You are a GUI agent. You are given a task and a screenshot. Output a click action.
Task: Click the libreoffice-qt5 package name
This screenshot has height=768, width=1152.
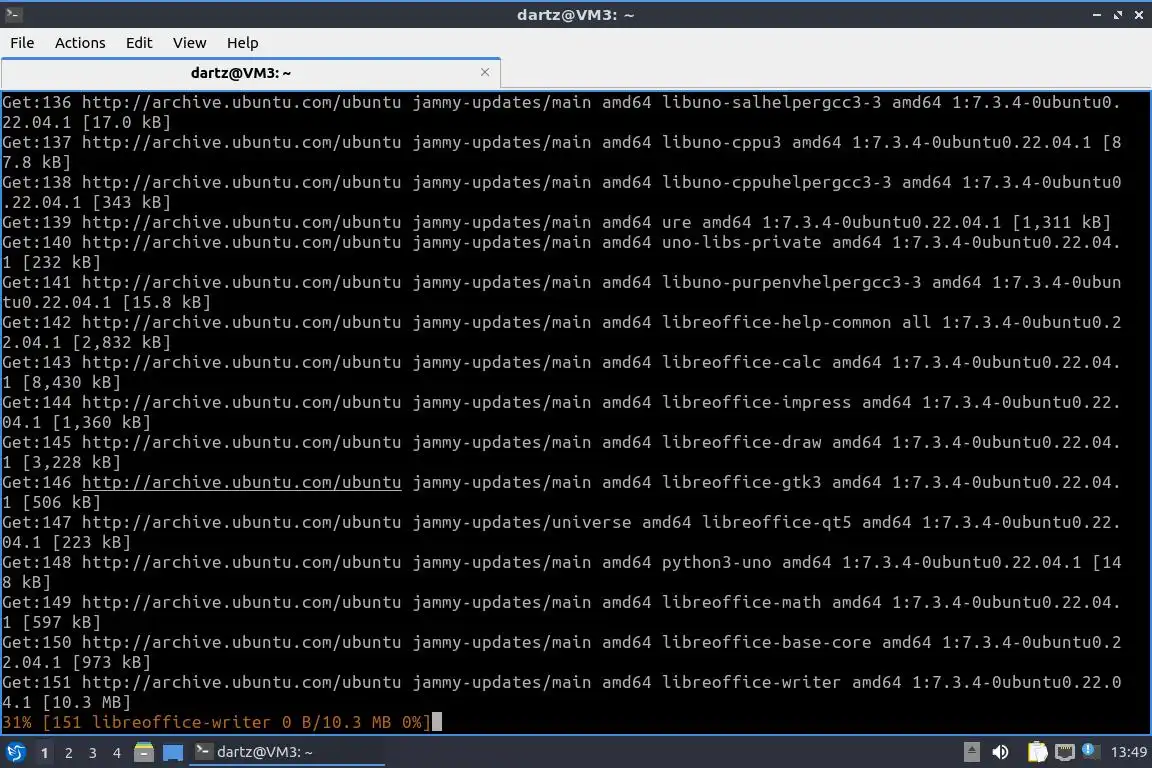[x=777, y=523]
